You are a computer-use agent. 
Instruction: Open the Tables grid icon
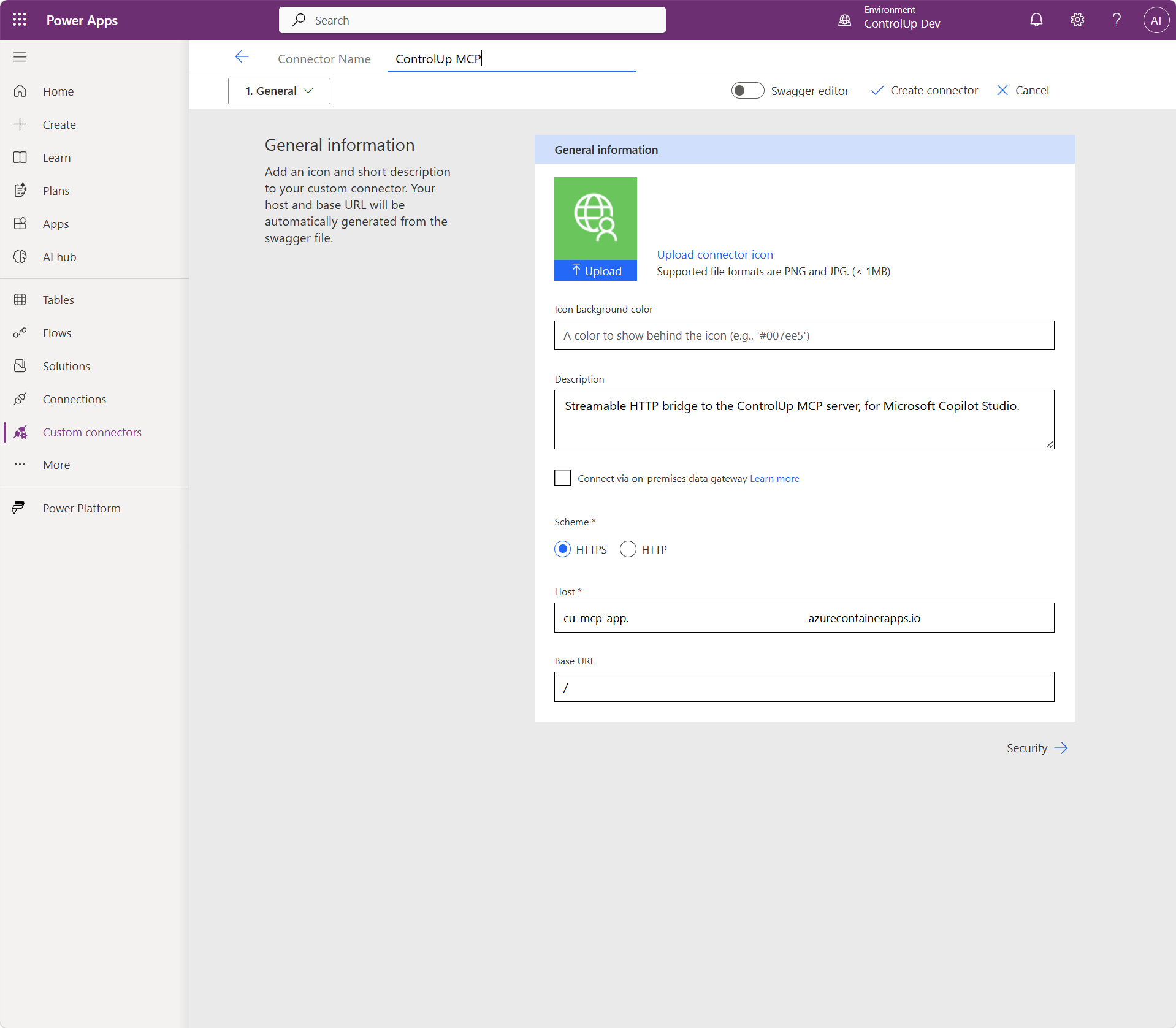coord(20,300)
